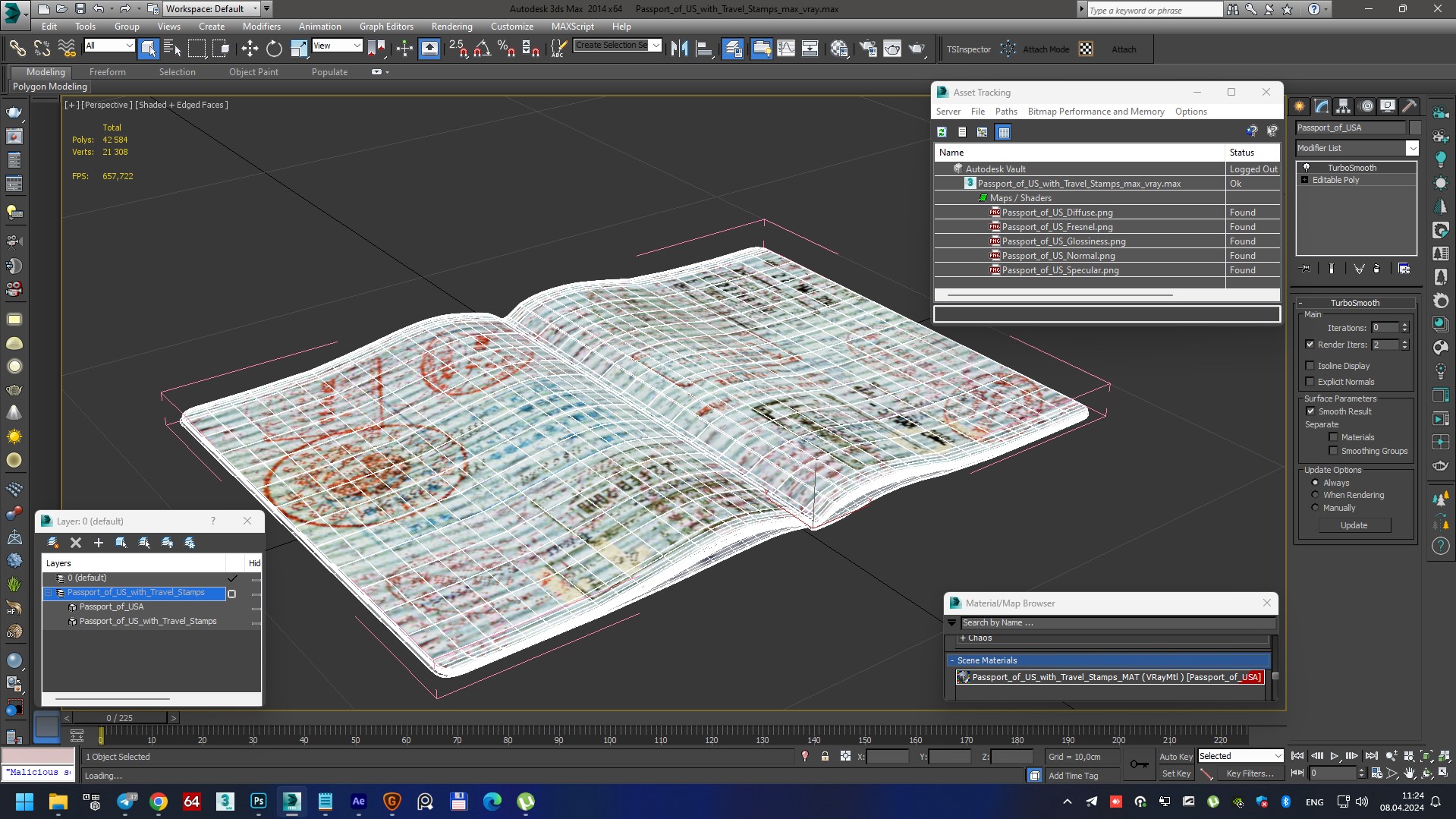
Task: Select the When Rendering radio option
Action: (x=1315, y=495)
